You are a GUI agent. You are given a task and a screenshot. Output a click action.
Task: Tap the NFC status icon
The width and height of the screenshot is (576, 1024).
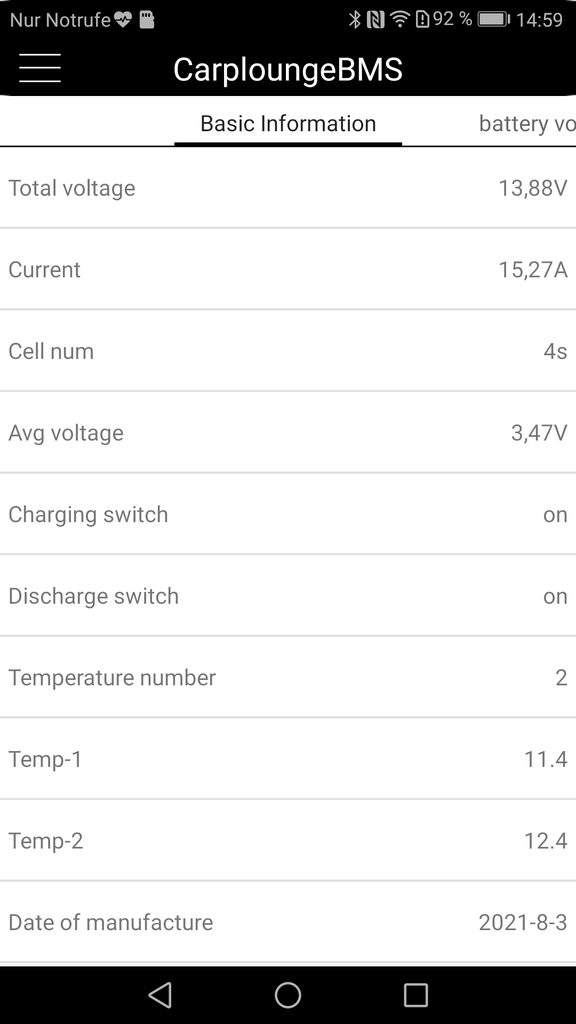376,20
